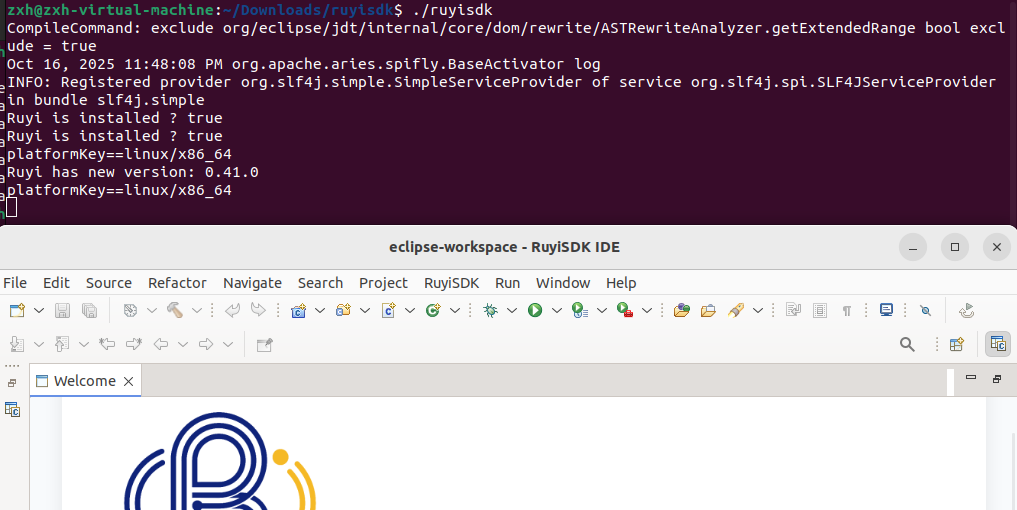Toggle Show Whitespace Characters pilcrow icon

pos(847,311)
